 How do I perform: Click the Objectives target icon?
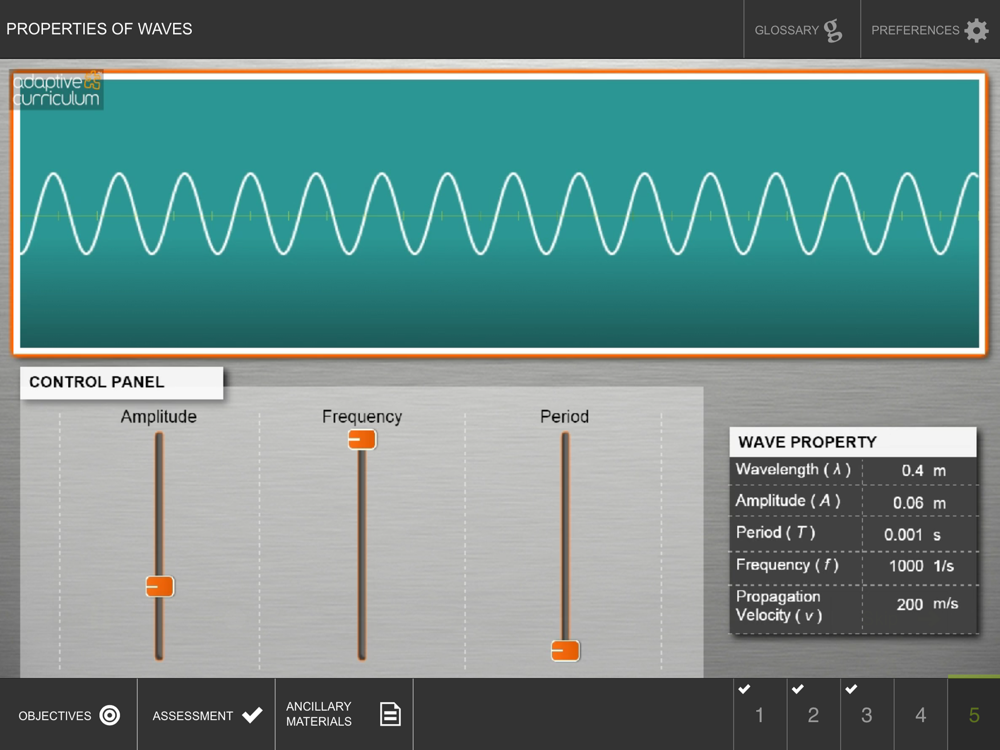tap(110, 715)
